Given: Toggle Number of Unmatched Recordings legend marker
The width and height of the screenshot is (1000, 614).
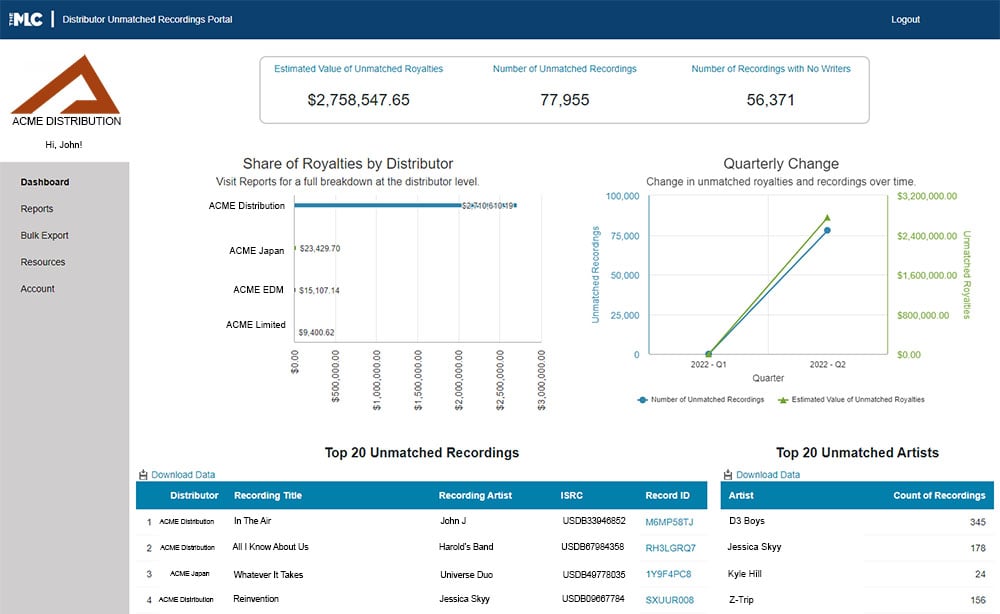Looking at the screenshot, I should [643, 399].
